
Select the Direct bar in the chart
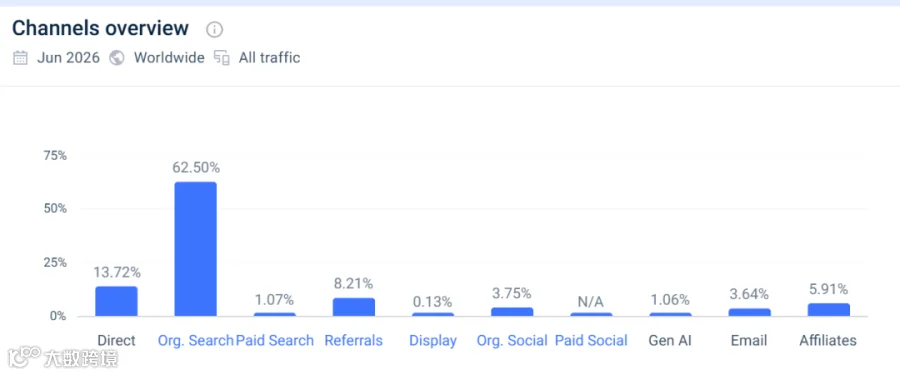pos(117,301)
